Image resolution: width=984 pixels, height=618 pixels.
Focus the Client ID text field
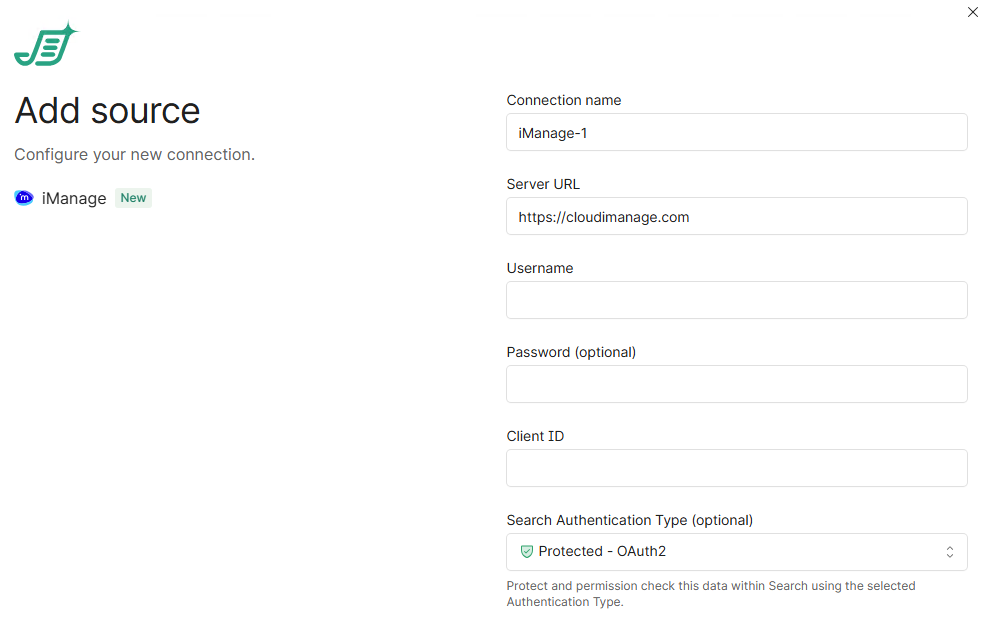[736, 468]
